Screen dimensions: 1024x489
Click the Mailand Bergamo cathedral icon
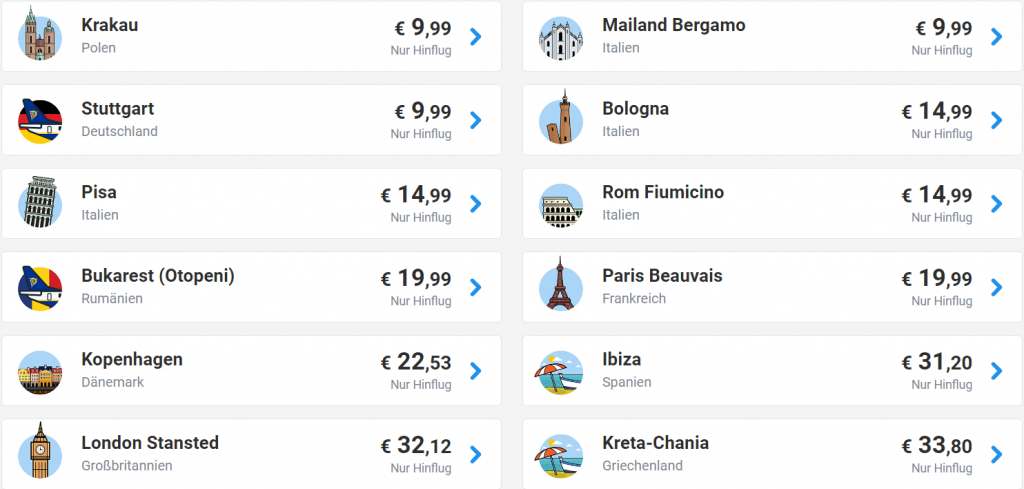pos(561,38)
